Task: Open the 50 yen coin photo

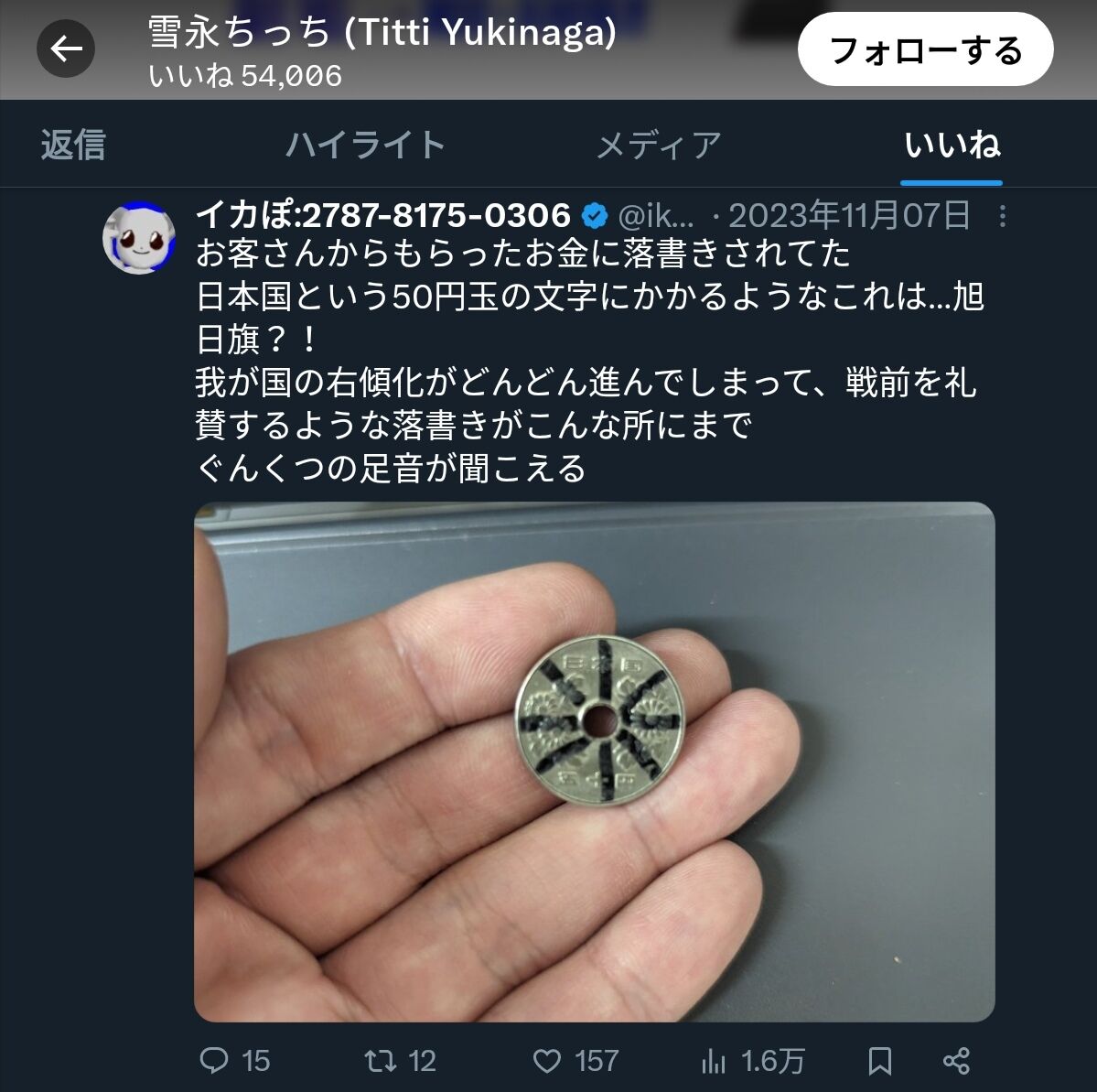Action: coord(594,762)
